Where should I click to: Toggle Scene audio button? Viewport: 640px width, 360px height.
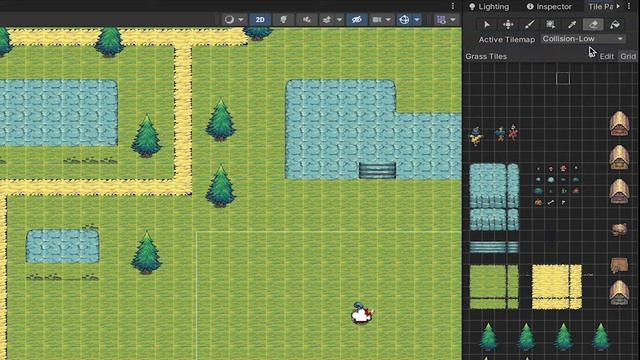coord(307,20)
